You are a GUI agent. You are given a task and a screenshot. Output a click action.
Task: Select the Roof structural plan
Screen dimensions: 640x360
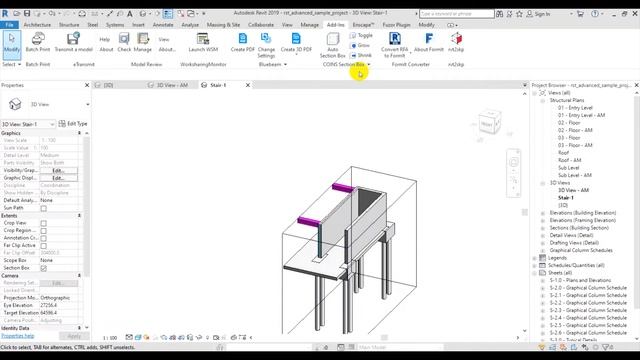tap(563, 153)
